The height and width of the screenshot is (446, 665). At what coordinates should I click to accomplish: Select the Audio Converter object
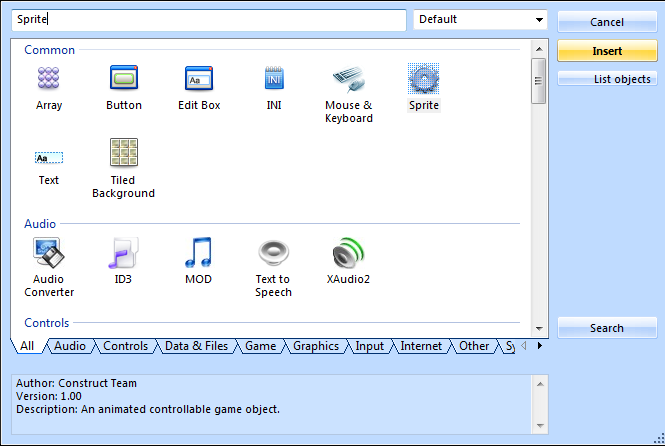pos(48,253)
